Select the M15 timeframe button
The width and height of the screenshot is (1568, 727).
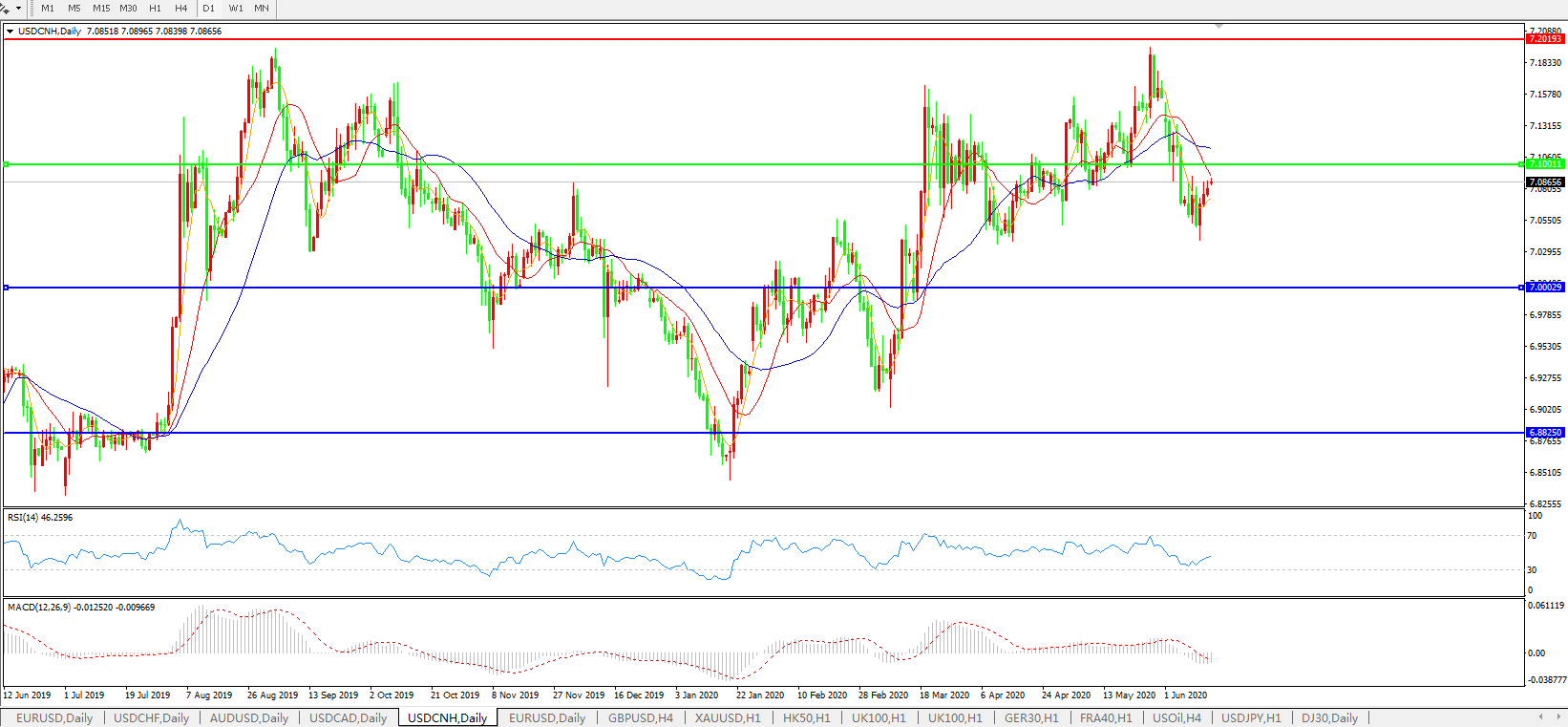pyautogui.click(x=101, y=9)
